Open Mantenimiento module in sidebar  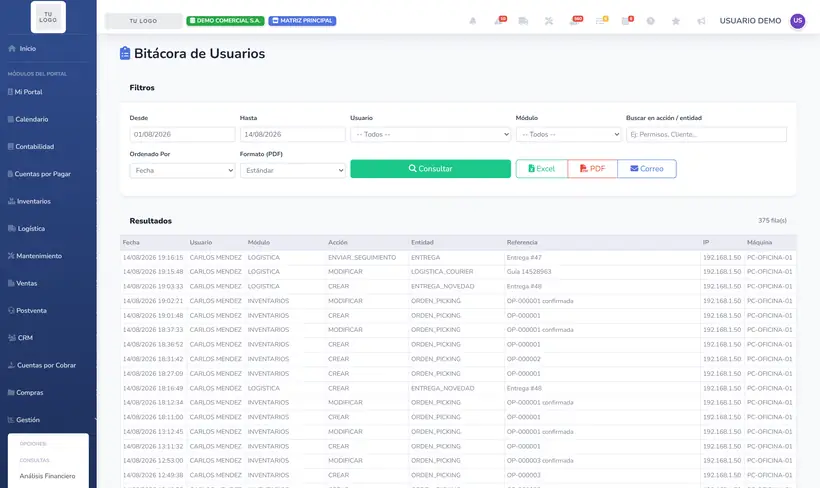click(x=35, y=256)
